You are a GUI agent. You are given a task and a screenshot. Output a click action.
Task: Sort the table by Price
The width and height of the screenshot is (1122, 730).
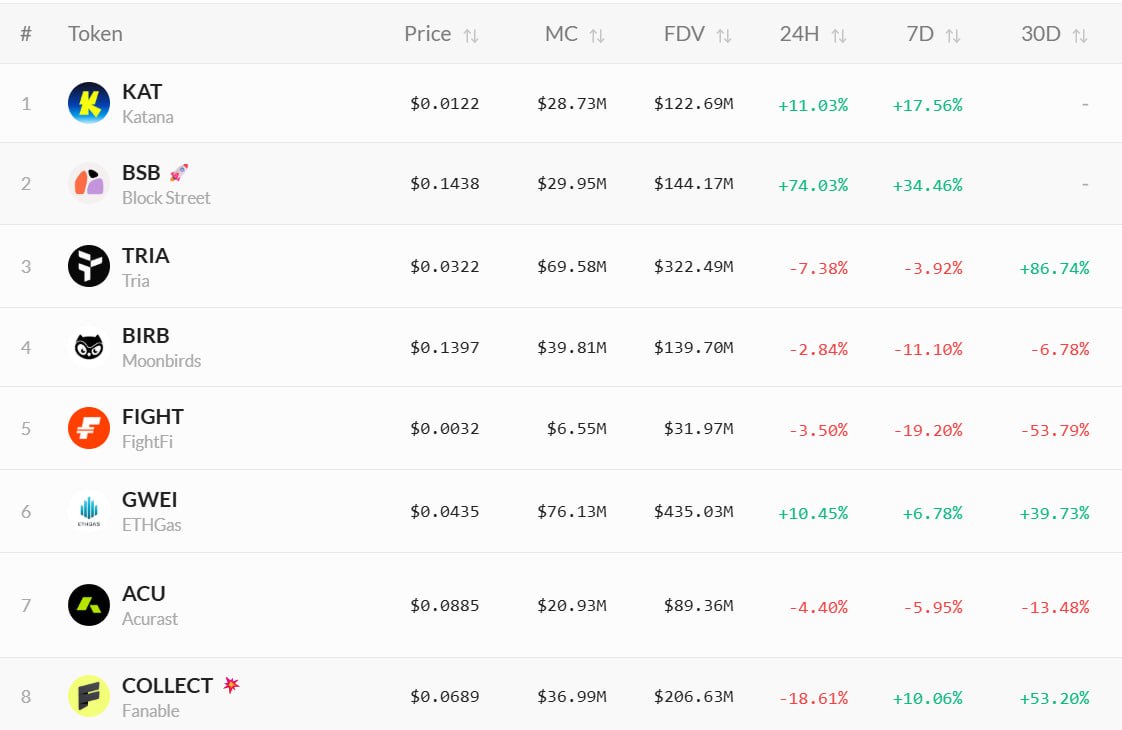tap(471, 35)
